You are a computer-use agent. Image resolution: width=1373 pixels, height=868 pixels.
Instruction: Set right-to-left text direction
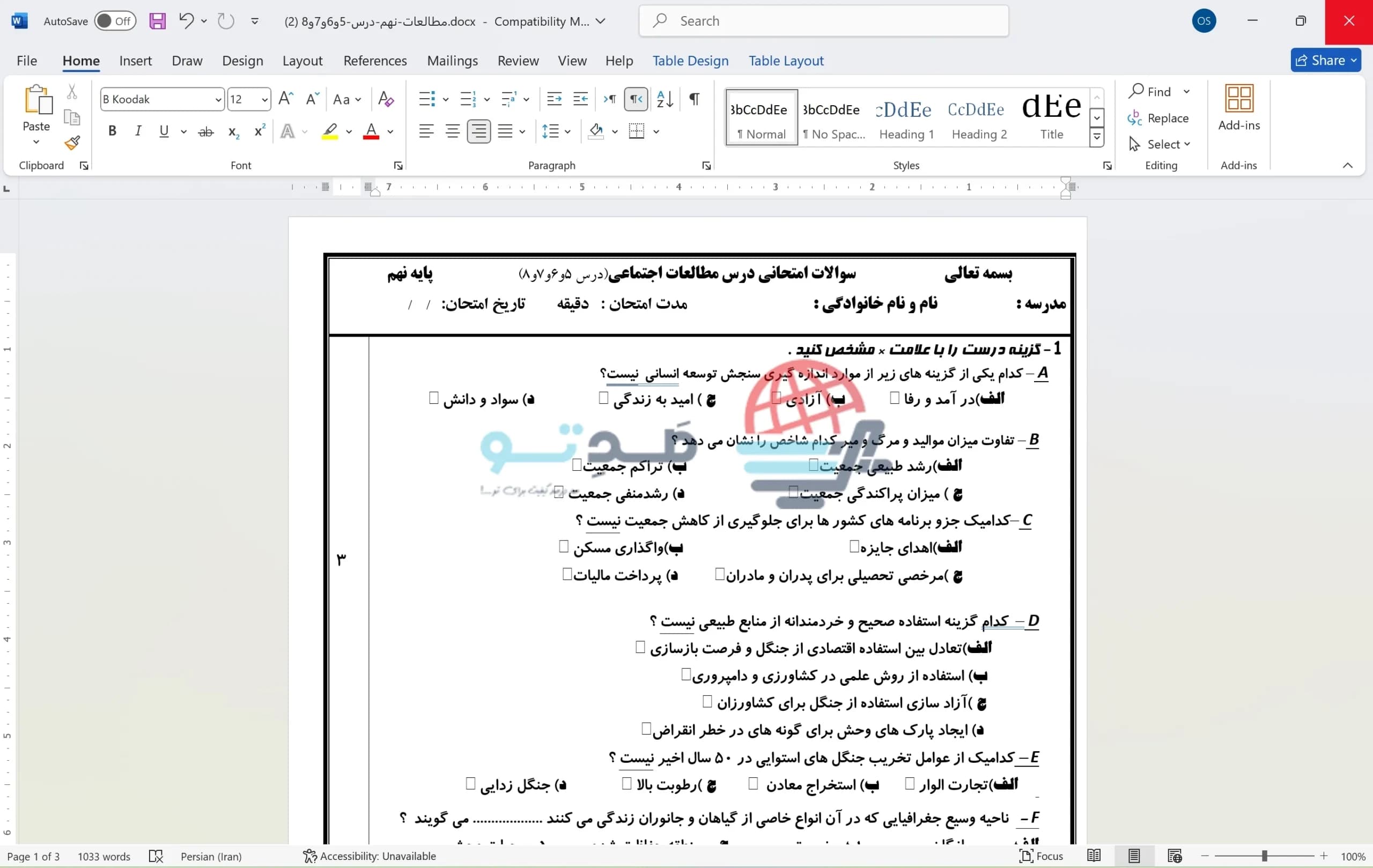[636, 99]
